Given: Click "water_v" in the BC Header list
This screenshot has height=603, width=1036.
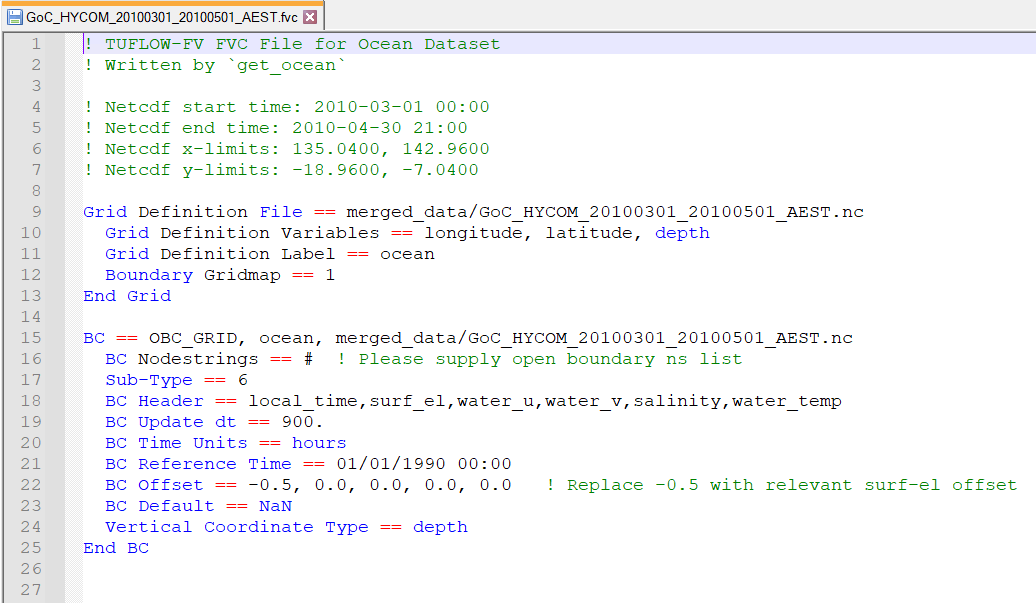Looking at the screenshot, I should (583, 401).
